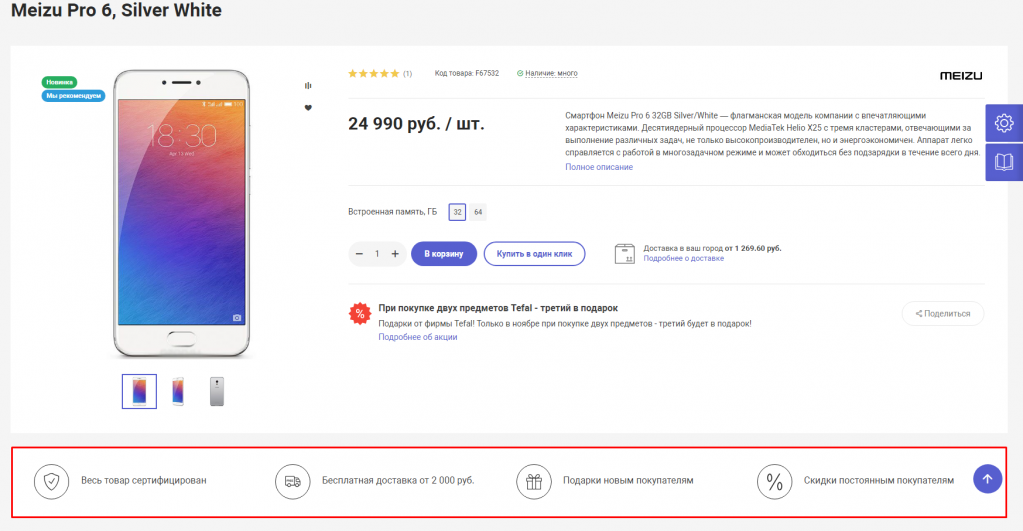
Task: Select the second angled phone thumbnail
Action: (x=178, y=391)
